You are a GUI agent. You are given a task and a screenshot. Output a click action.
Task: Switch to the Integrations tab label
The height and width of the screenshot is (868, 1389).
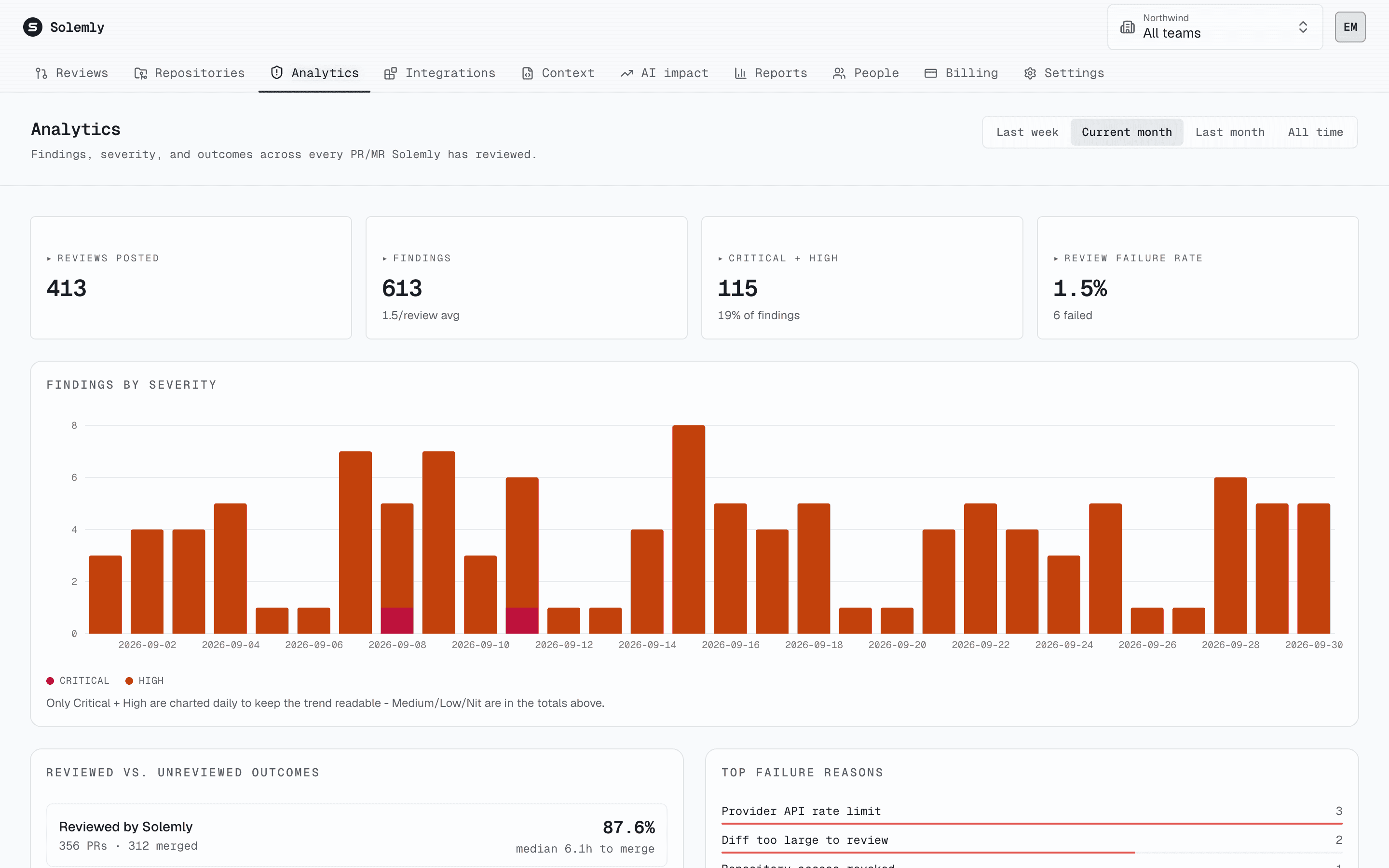450,73
